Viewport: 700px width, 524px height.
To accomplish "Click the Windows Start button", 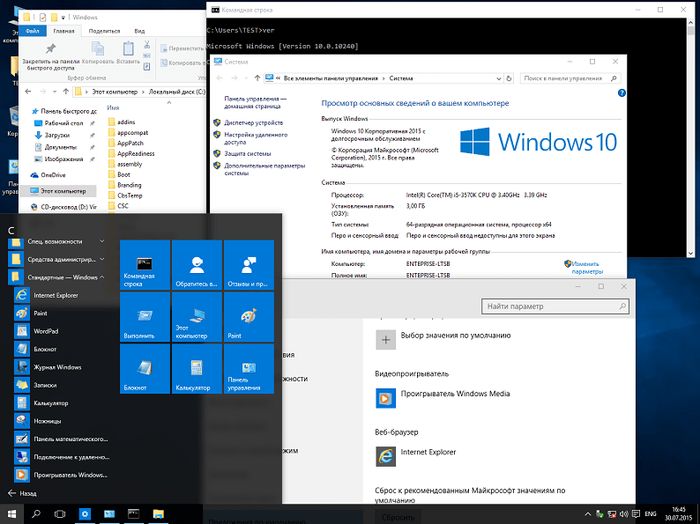I will tap(11, 514).
